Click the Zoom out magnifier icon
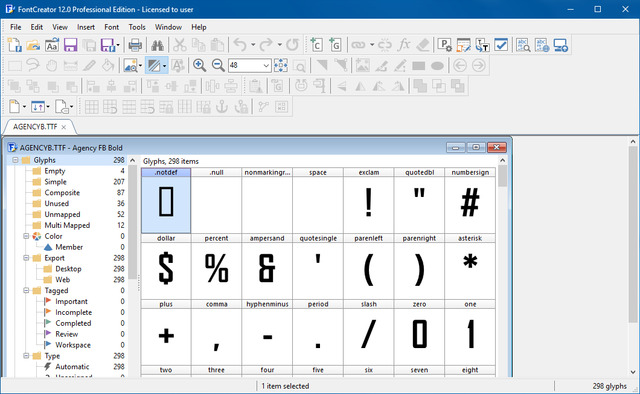 click(218, 65)
